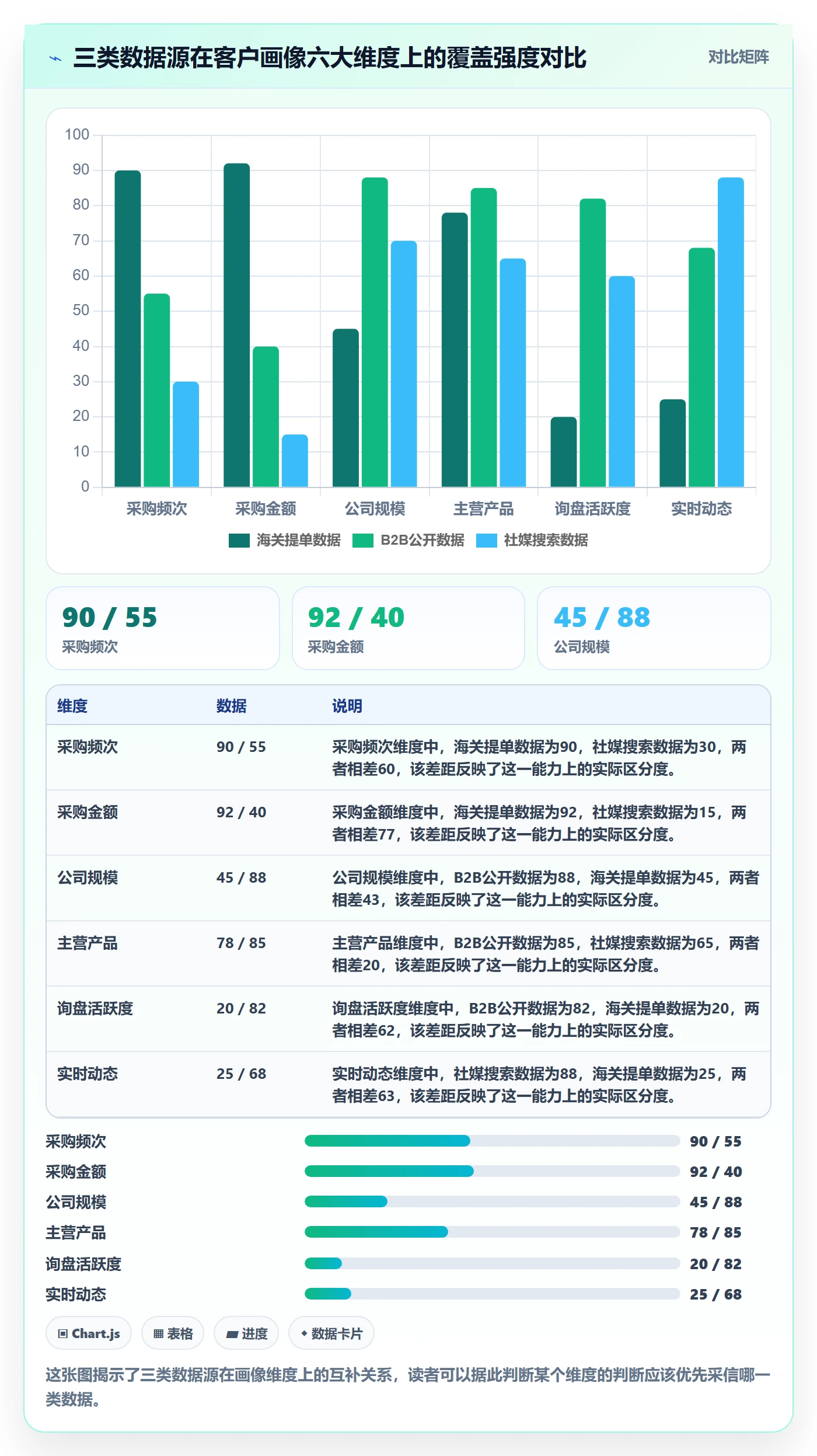Click the 采购频次 progress bar
The width and height of the screenshot is (817, 1456).
(492, 1141)
